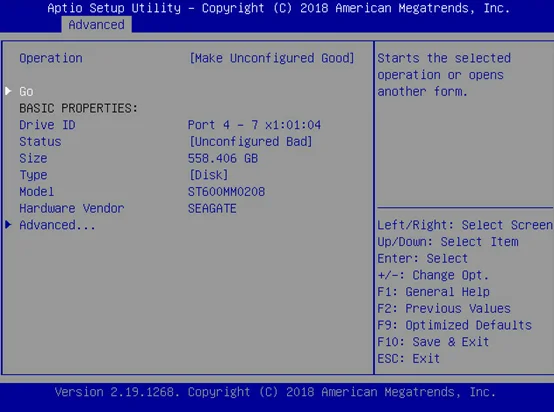Click the Hardware Vendor label
The image size is (554, 412).
click(x=72, y=208)
